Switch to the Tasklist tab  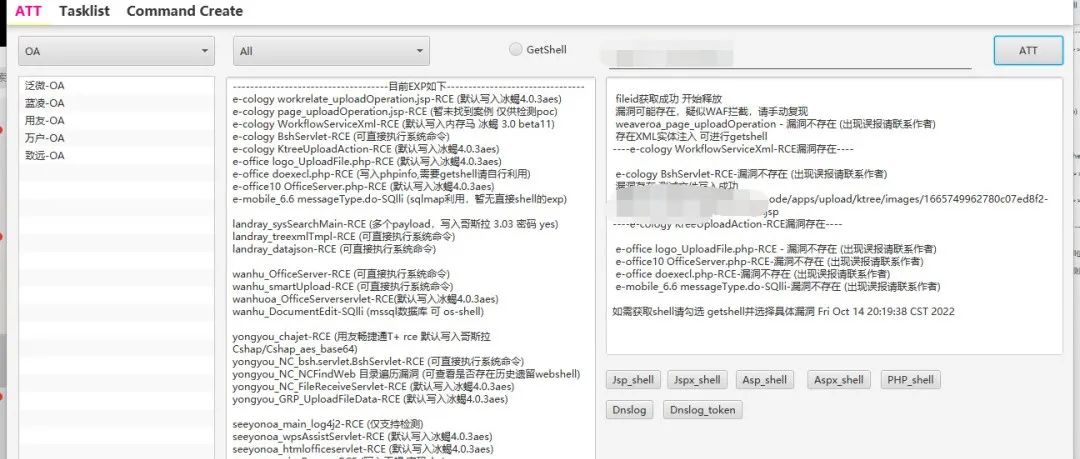pyautogui.click(x=84, y=11)
